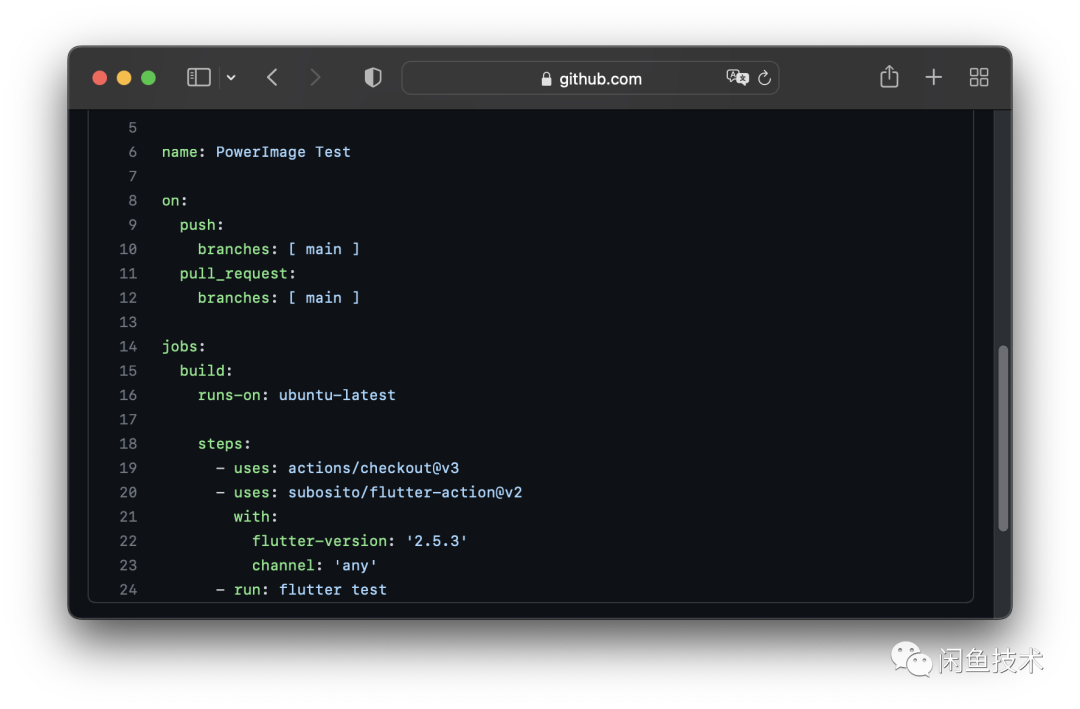1080x709 pixels.
Task: Select line number 20
Action: (x=128, y=493)
